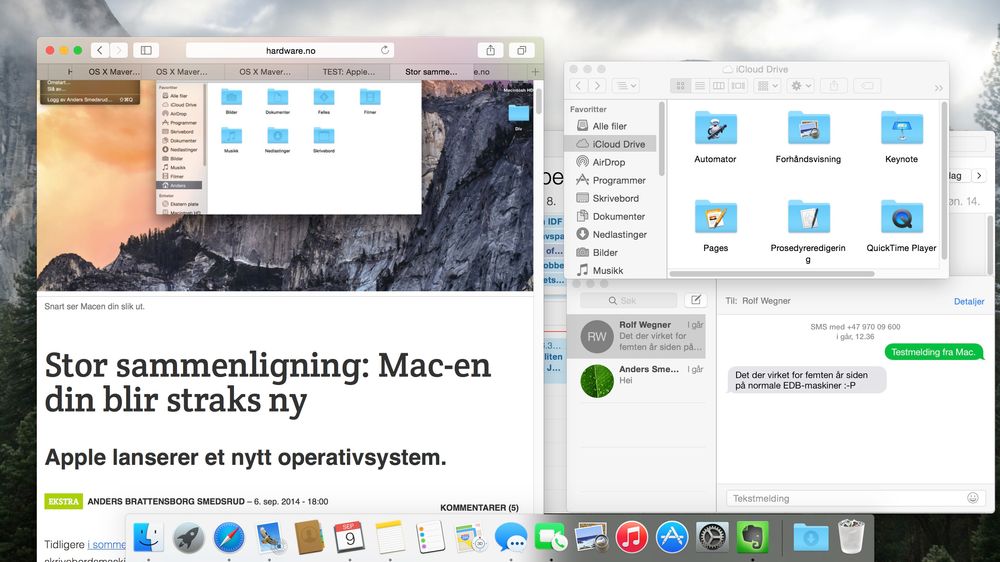Open 'Nedlastinger' in the Finder sidebar
The image size is (1000, 562).
tap(611, 234)
